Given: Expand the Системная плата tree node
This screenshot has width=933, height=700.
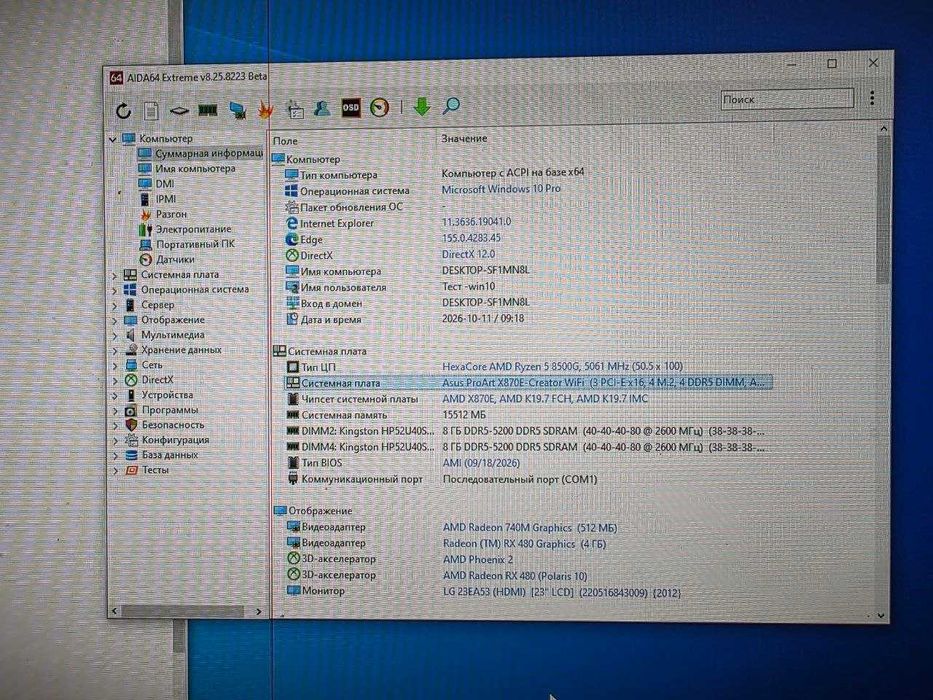Looking at the screenshot, I should click(115, 276).
